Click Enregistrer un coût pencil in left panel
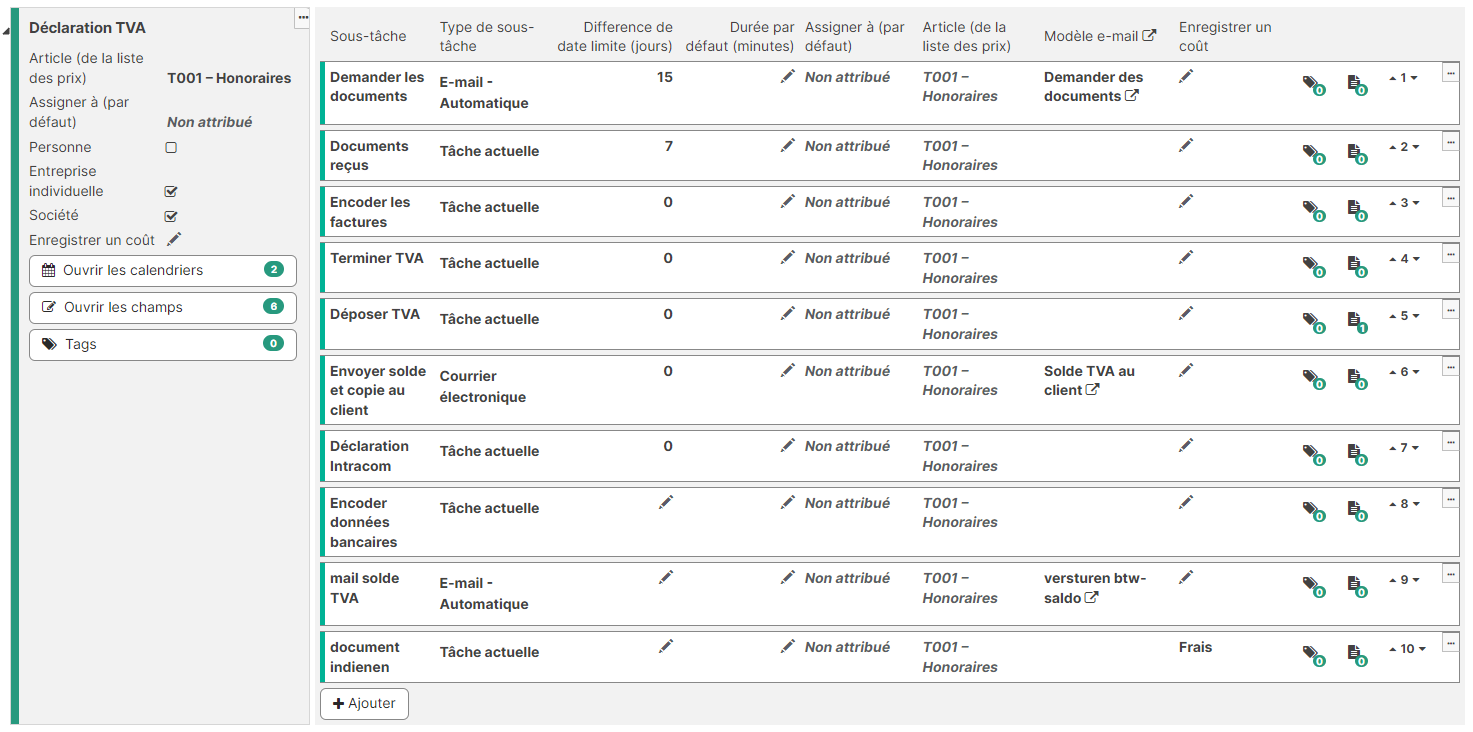The image size is (1473, 732). (174, 239)
